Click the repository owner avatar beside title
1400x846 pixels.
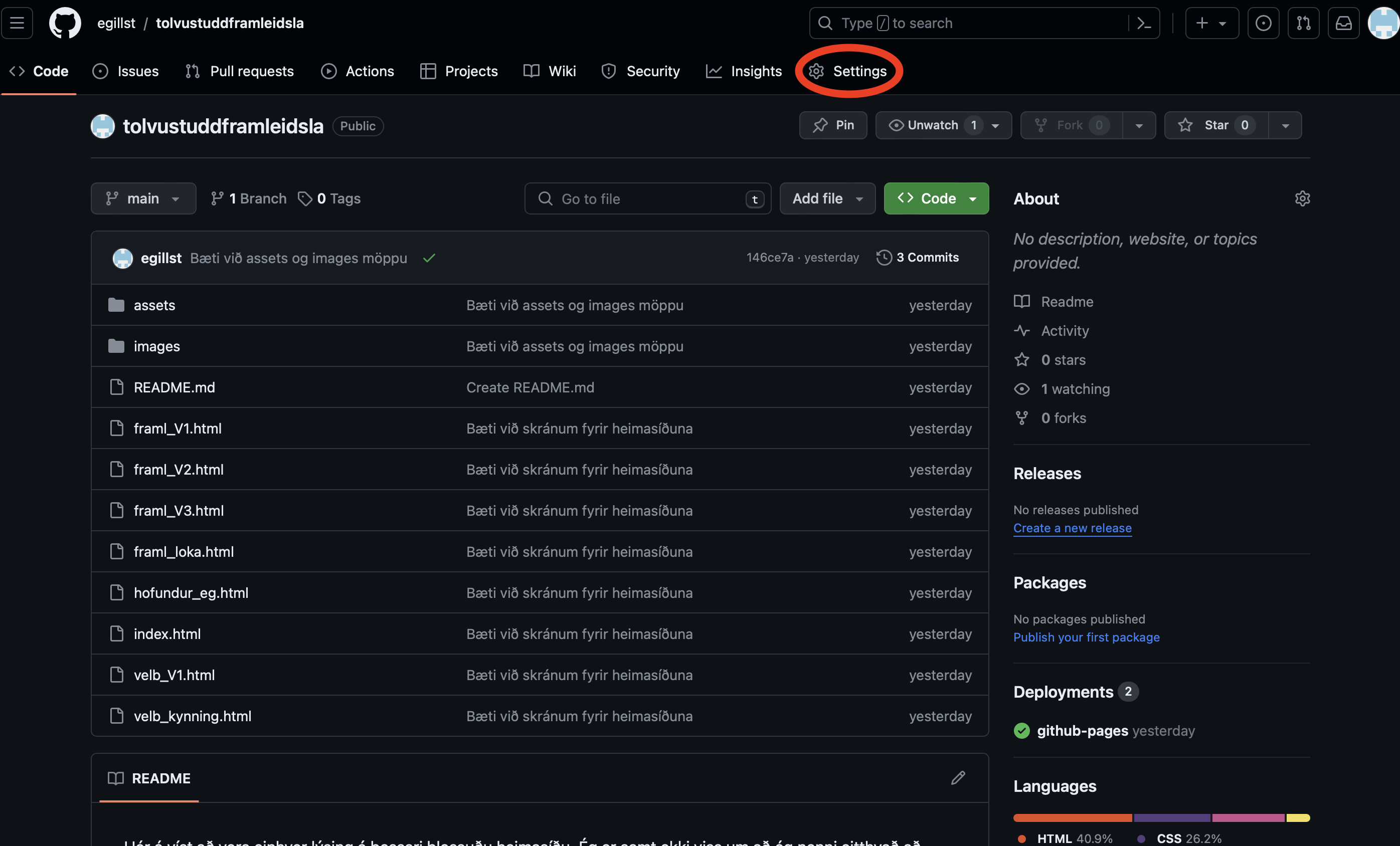(103, 126)
